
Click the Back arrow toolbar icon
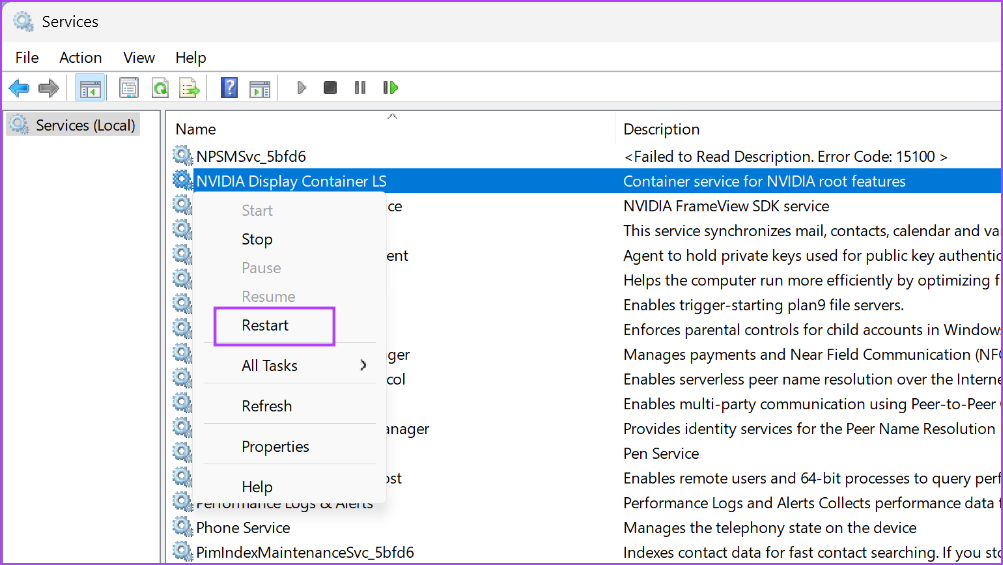point(19,88)
